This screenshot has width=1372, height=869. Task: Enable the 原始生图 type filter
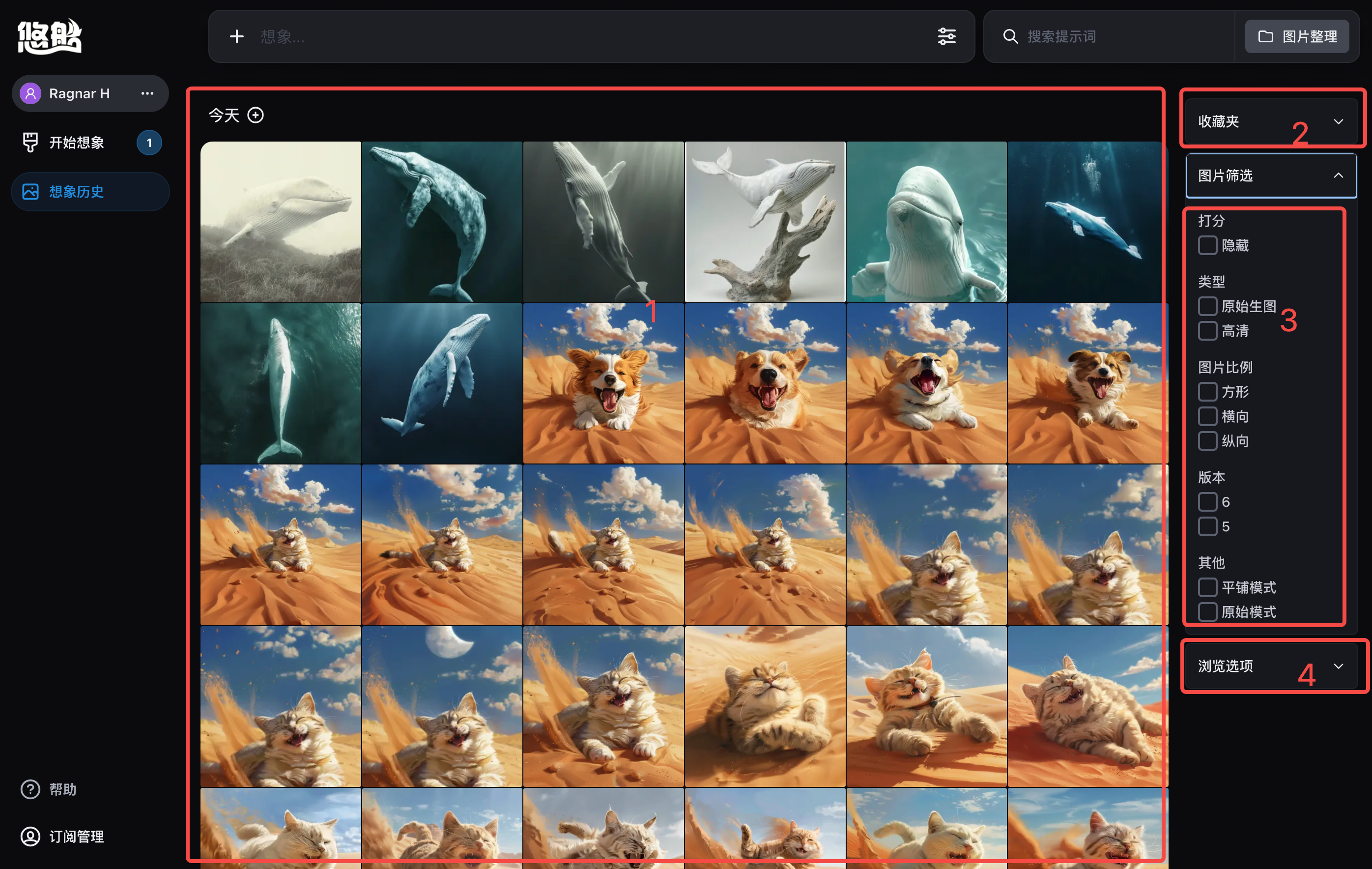(1207, 306)
